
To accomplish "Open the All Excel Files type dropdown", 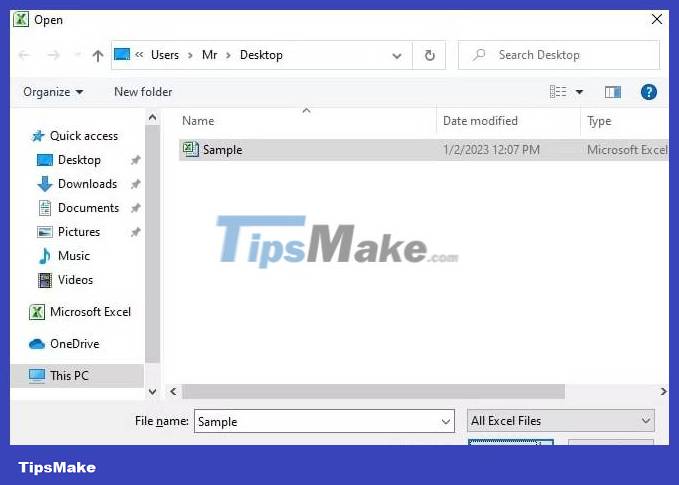I will click(561, 420).
